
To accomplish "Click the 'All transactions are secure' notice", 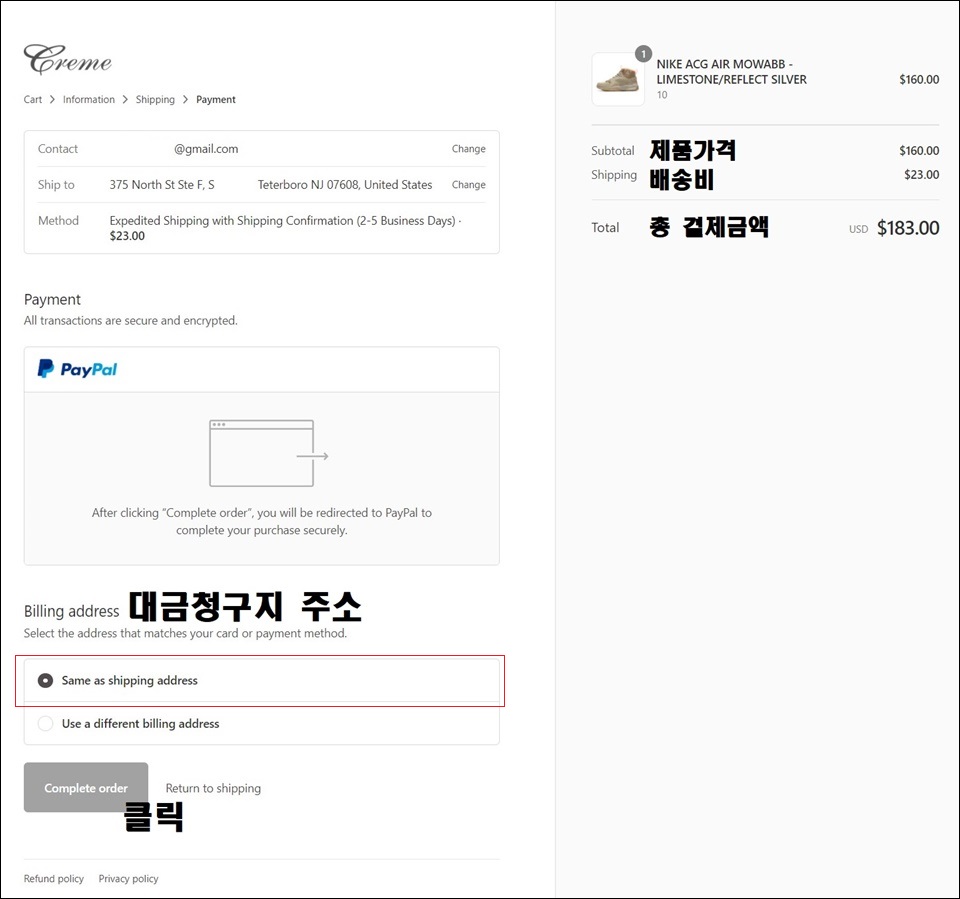I will [130, 320].
